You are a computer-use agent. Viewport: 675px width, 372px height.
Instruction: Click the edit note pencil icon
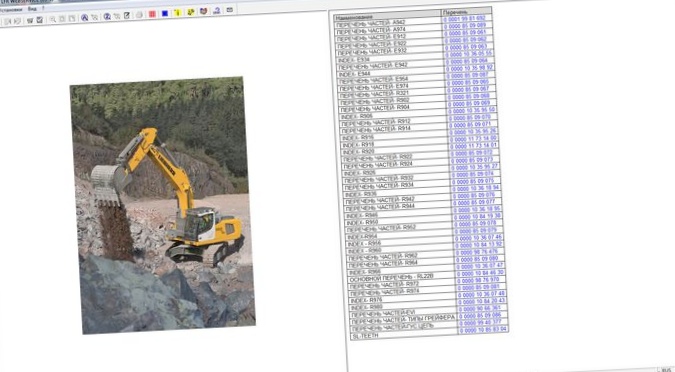pos(127,16)
